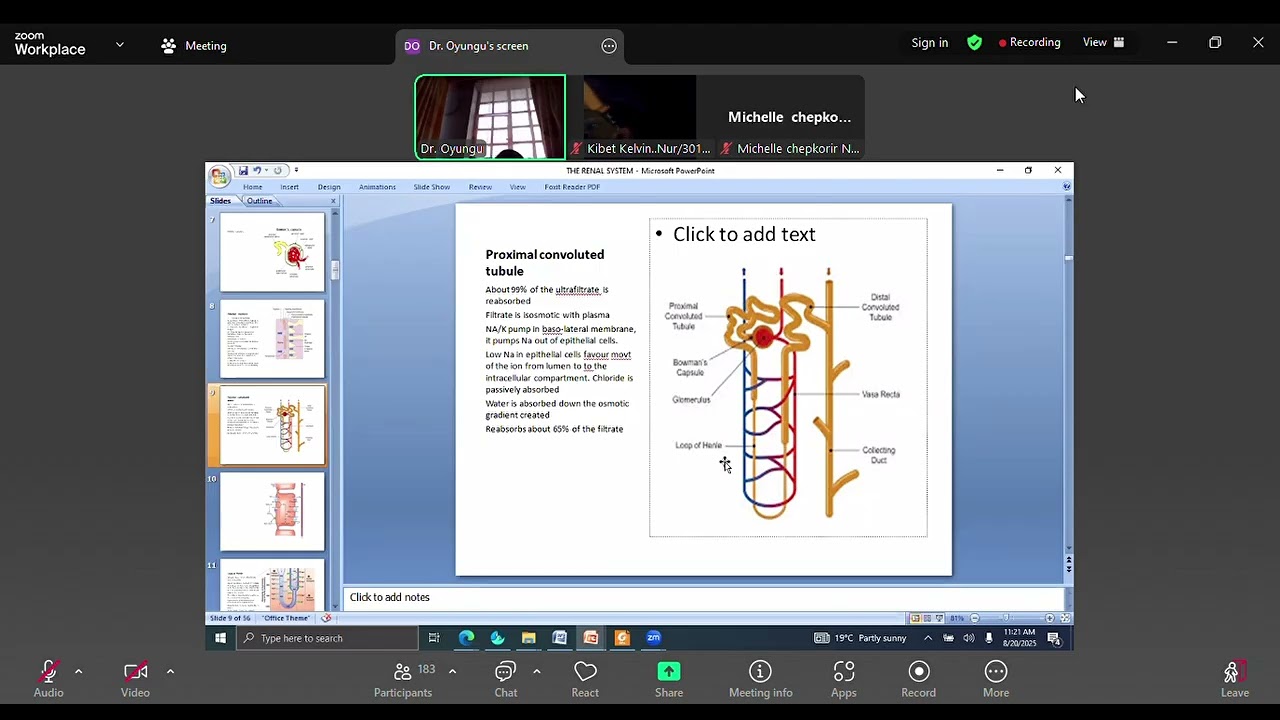Open the Customize Quick Access Toolbar dropdown
Image resolution: width=1280 pixels, height=720 pixels.
pyautogui.click(x=296, y=170)
